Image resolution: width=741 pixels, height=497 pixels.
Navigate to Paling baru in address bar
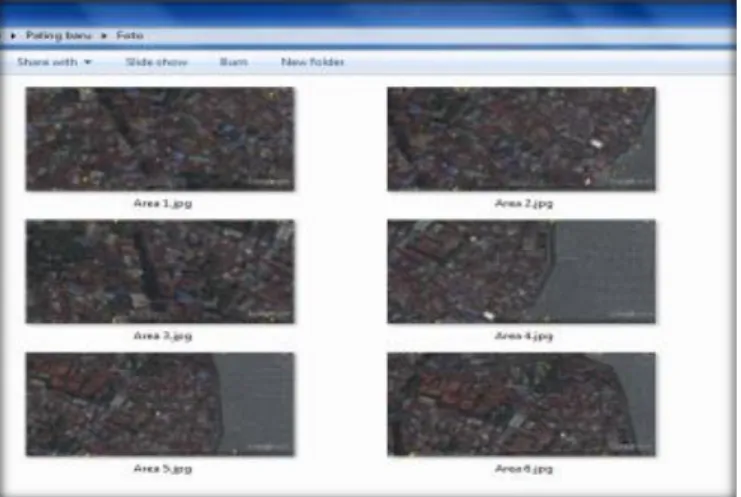click(x=59, y=35)
